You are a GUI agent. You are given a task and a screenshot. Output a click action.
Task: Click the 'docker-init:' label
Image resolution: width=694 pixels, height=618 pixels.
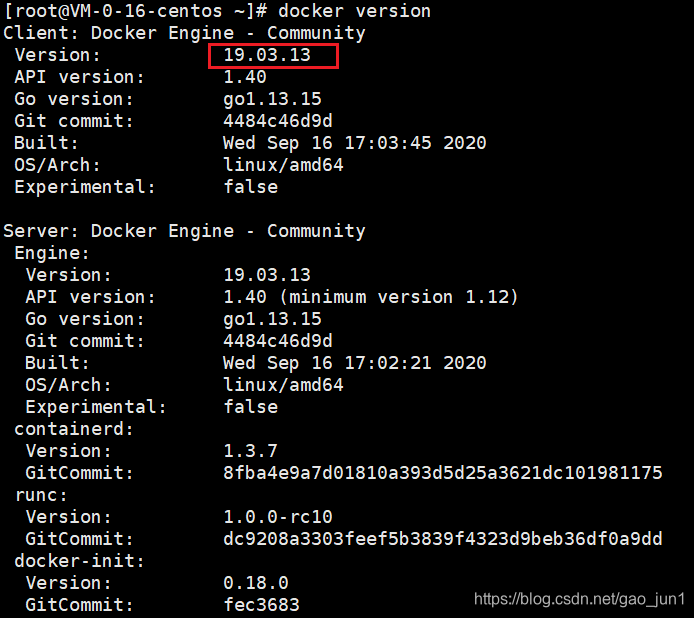click(x=79, y=561)
